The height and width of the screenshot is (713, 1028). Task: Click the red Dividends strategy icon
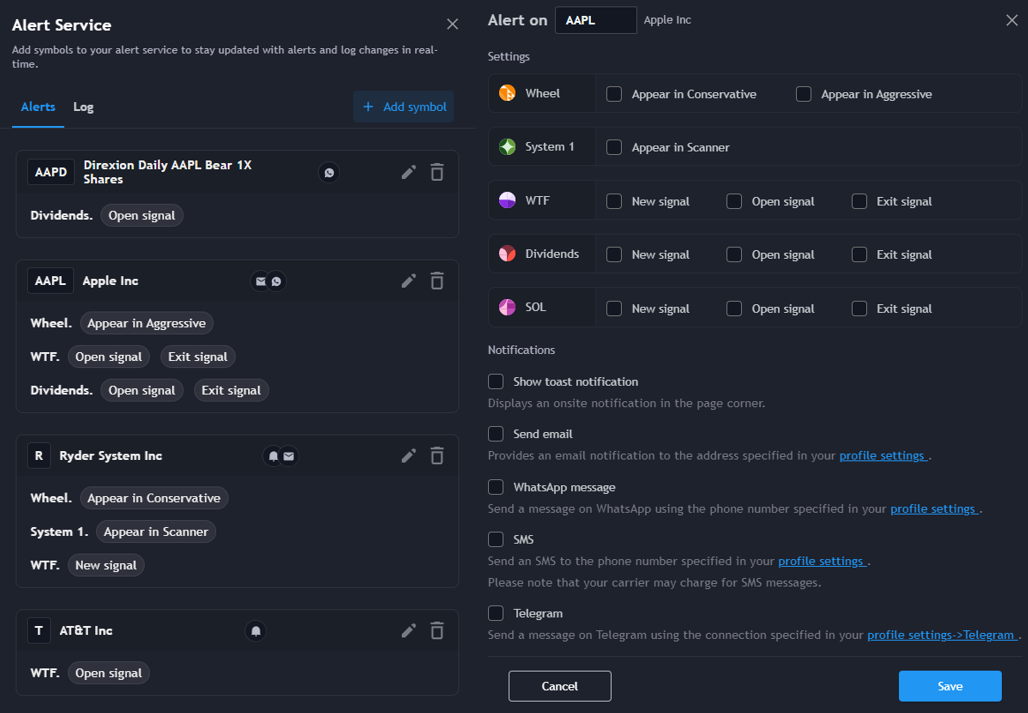click(x=507, y=254)
